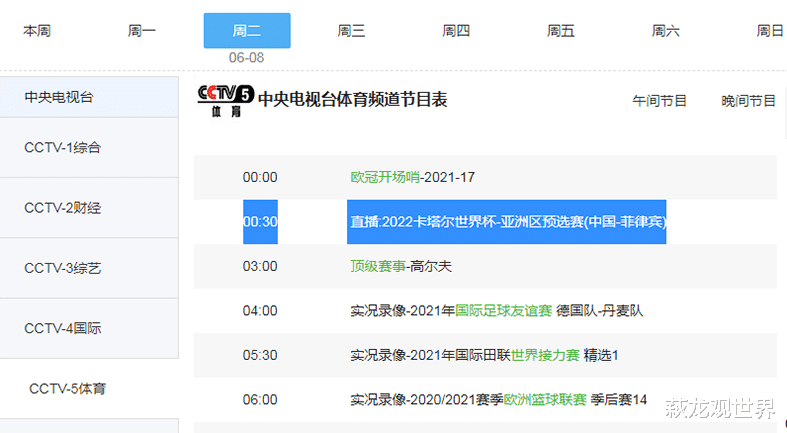Image resolution: width=787 pixels, height=433 pixels.
Task: Click the 00:00 time cell
Action: (260, 177)
